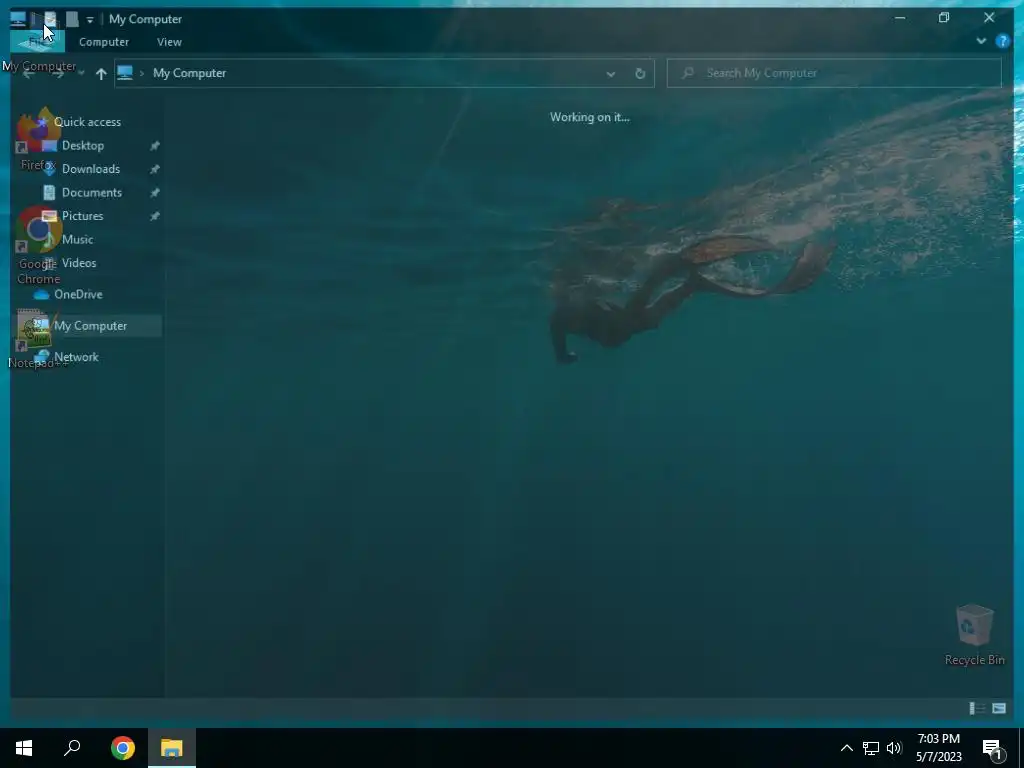Click the pin icon beside Documents
The image size is (1024, 768).
click(x=155, y=193)
